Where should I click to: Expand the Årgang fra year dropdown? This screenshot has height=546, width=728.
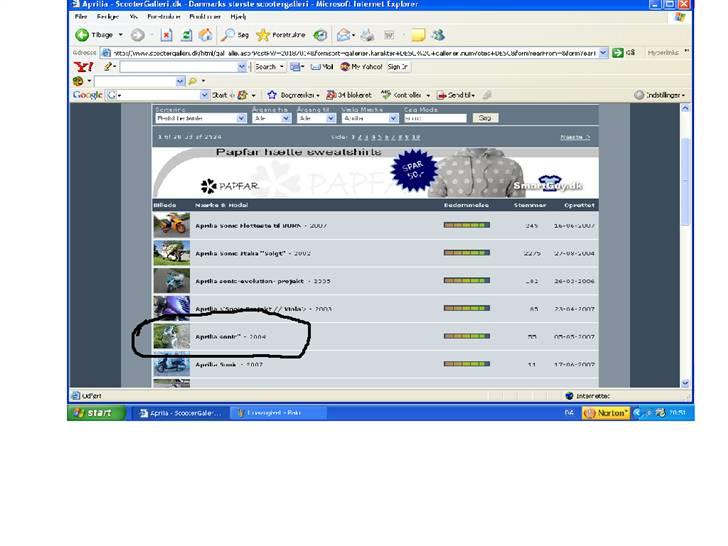(285, 118)
